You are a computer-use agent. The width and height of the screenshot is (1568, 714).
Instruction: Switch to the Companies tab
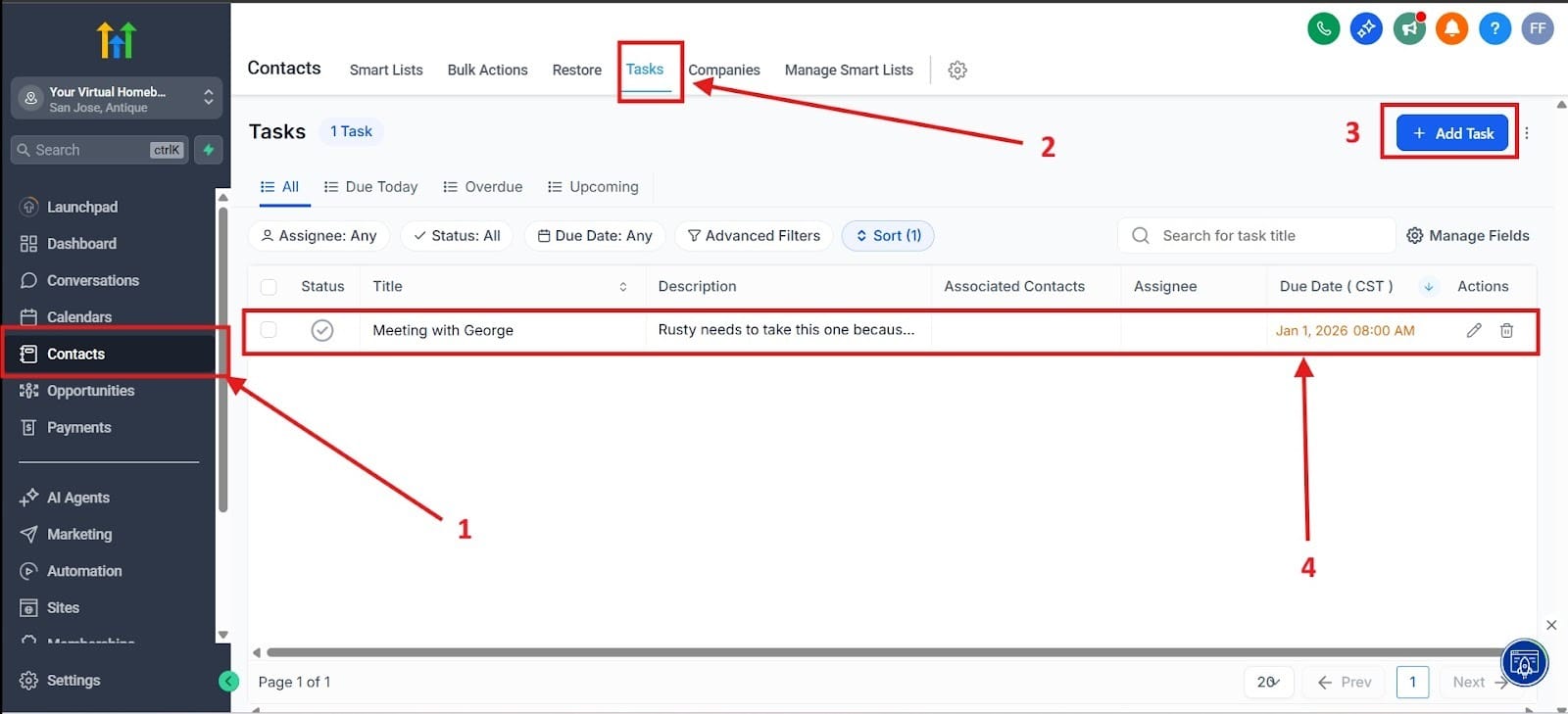[x=723, y=70]
